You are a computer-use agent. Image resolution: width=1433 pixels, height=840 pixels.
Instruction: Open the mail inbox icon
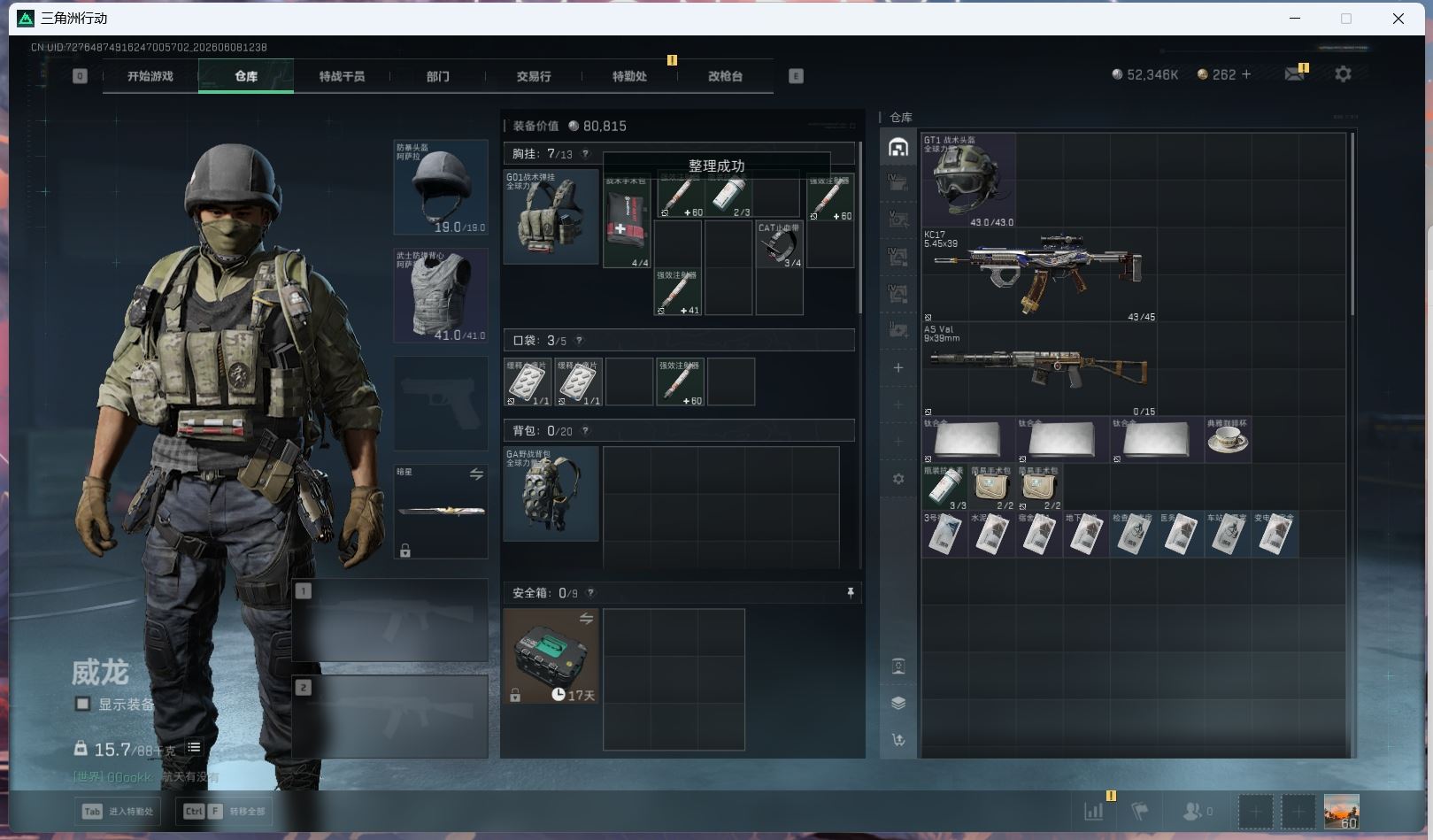coord(1294,74)
